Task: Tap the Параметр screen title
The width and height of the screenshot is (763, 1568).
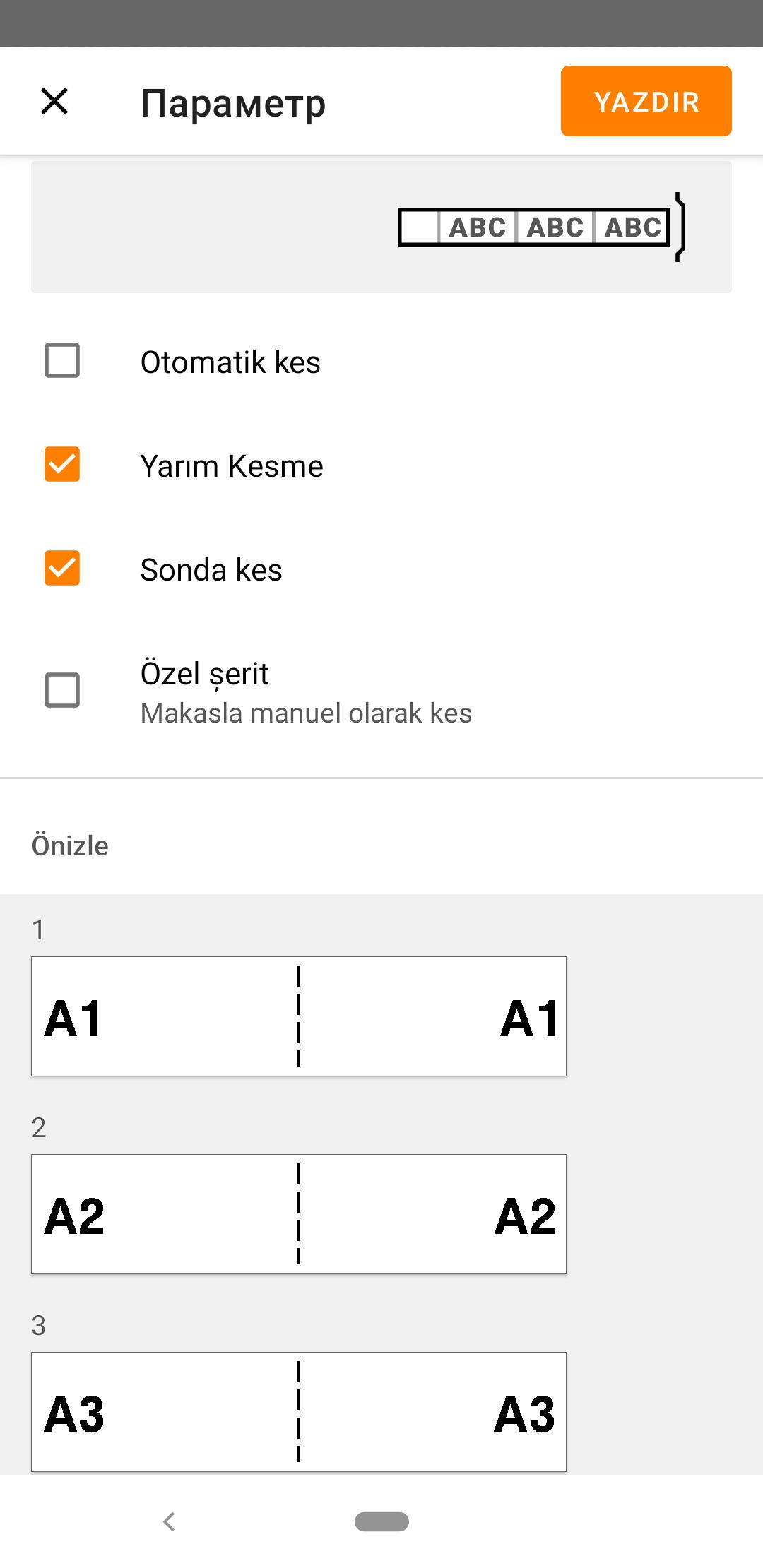Action: pos(233,104)
